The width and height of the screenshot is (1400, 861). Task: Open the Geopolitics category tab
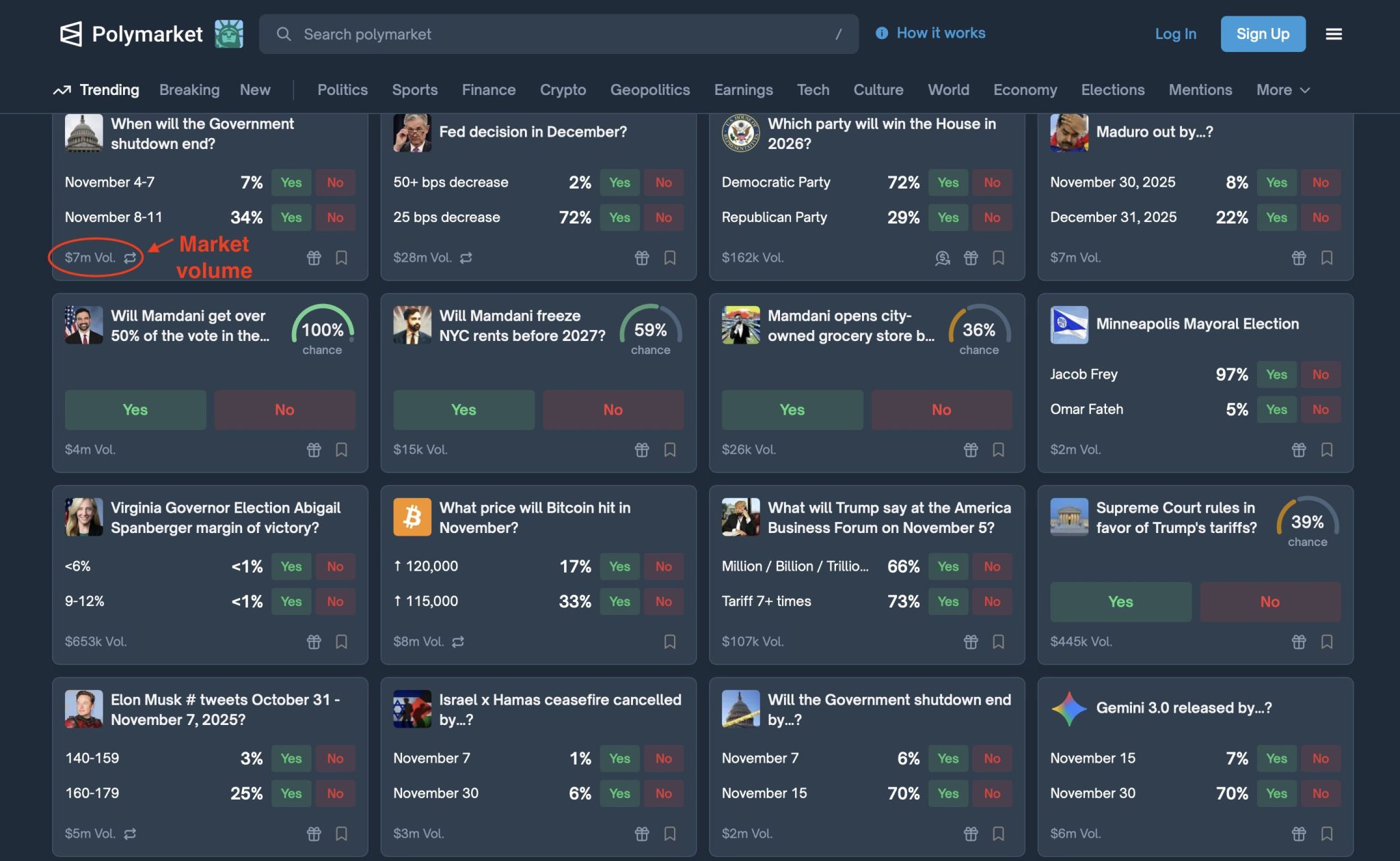point(649,90)
